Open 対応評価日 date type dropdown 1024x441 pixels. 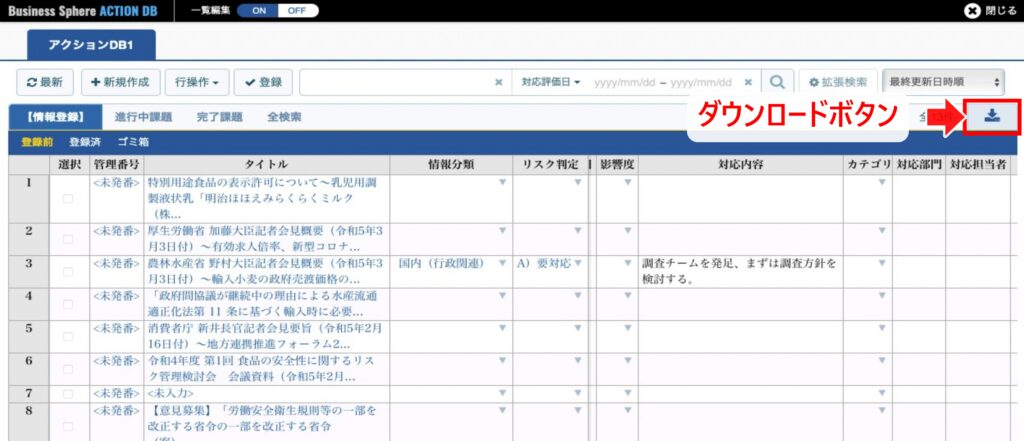tap(550, 82)
